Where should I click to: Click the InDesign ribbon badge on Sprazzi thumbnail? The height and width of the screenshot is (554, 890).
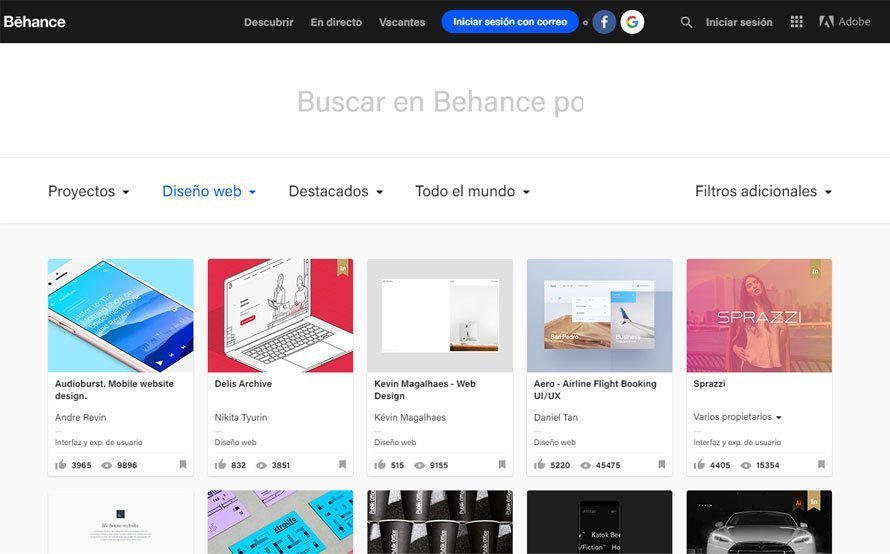815,268
